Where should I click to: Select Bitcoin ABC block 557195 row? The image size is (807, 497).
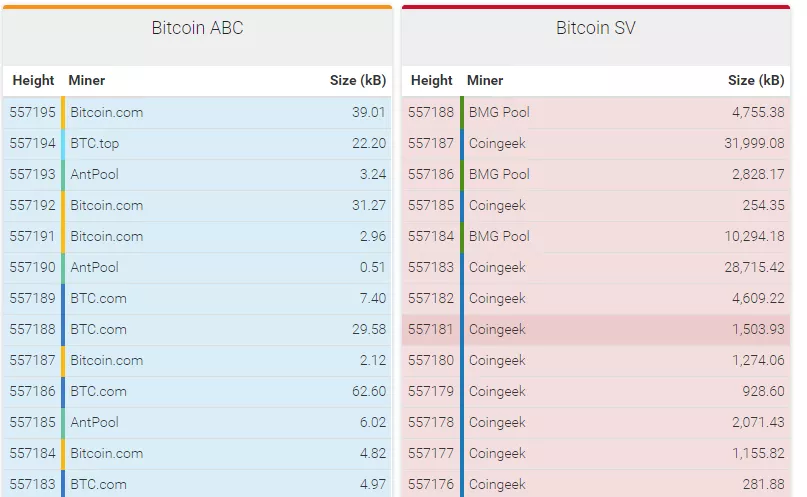[197, 112]
